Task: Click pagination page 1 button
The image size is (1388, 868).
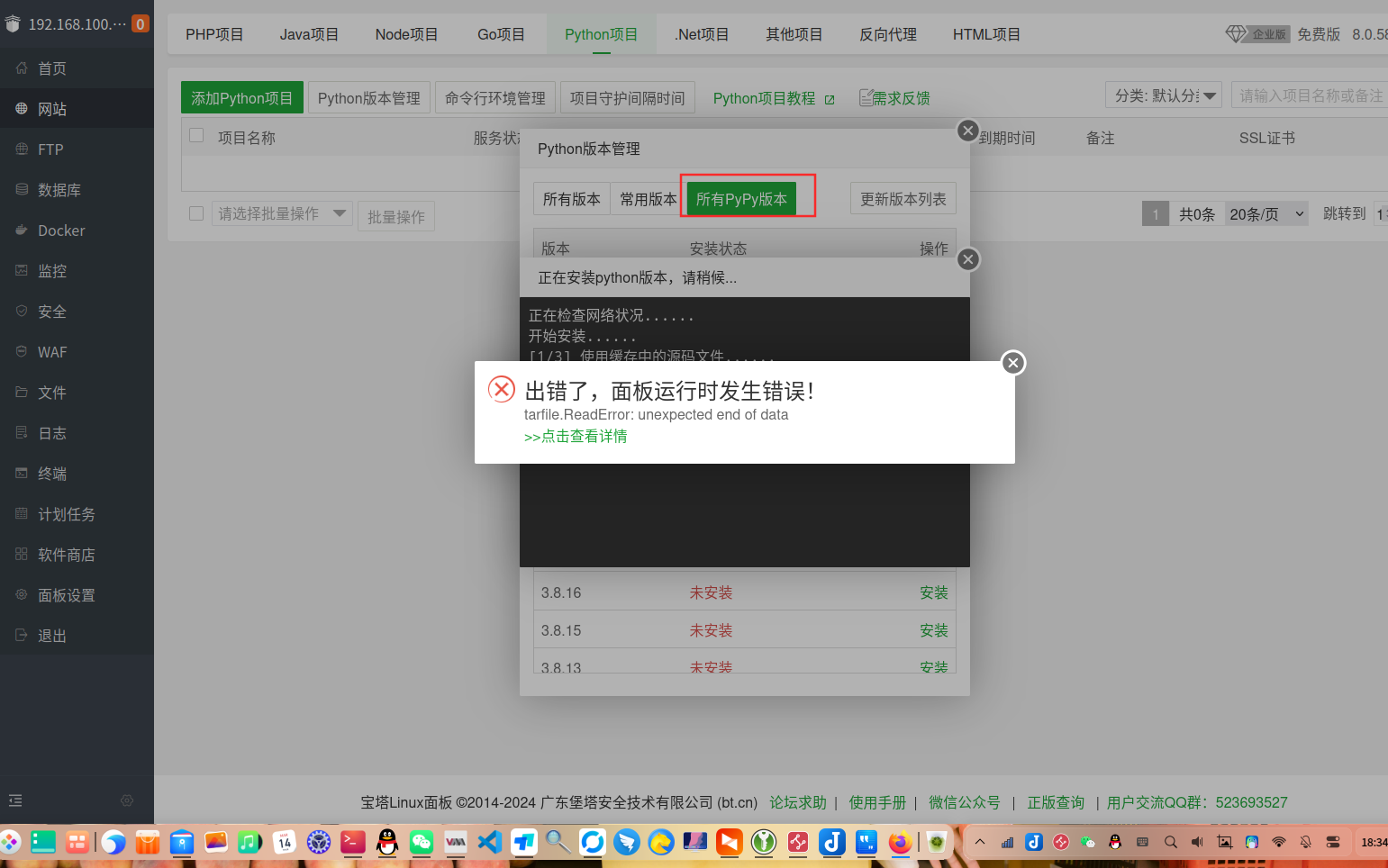Action: (1156, 214)
